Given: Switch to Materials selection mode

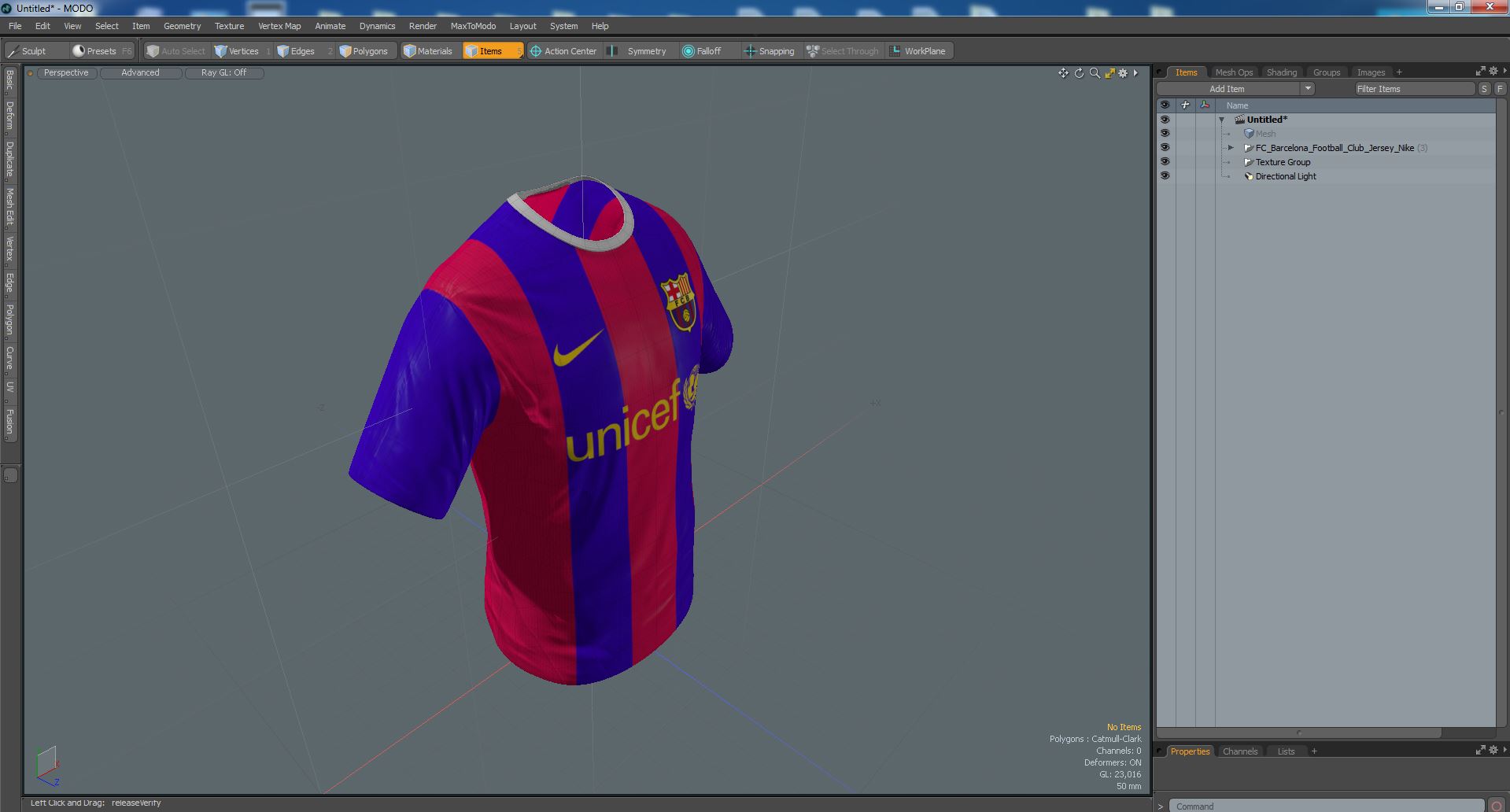Looking at the screenshot, I should click(x=430, y=51).
